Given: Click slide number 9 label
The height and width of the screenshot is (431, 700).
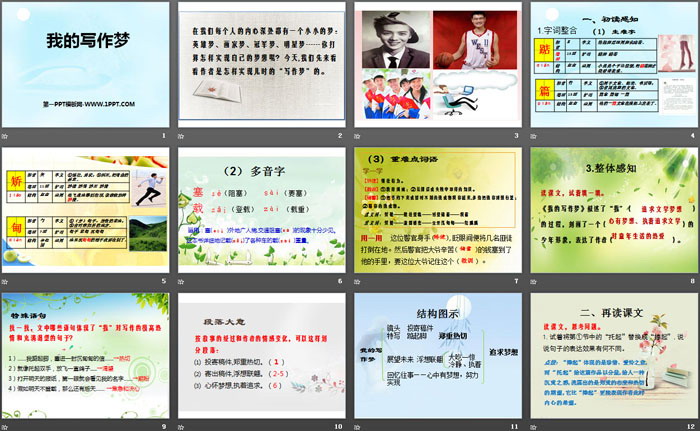Looking at the screenshot, I should [x=164, y=427].
